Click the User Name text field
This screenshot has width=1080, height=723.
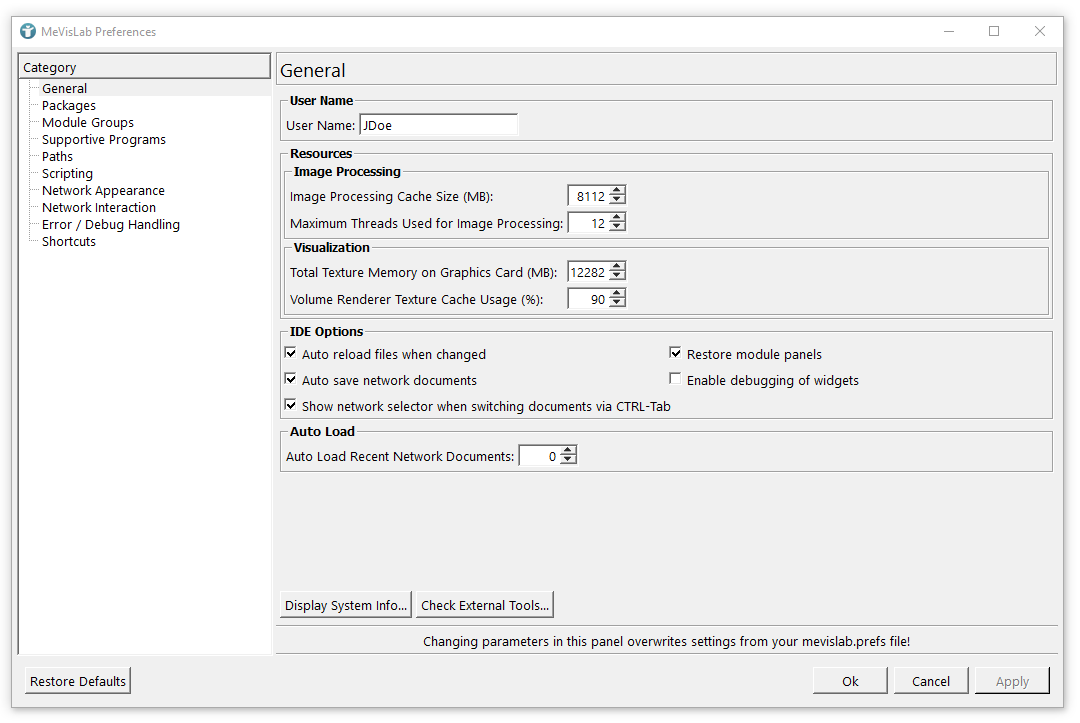pos(438,126)
